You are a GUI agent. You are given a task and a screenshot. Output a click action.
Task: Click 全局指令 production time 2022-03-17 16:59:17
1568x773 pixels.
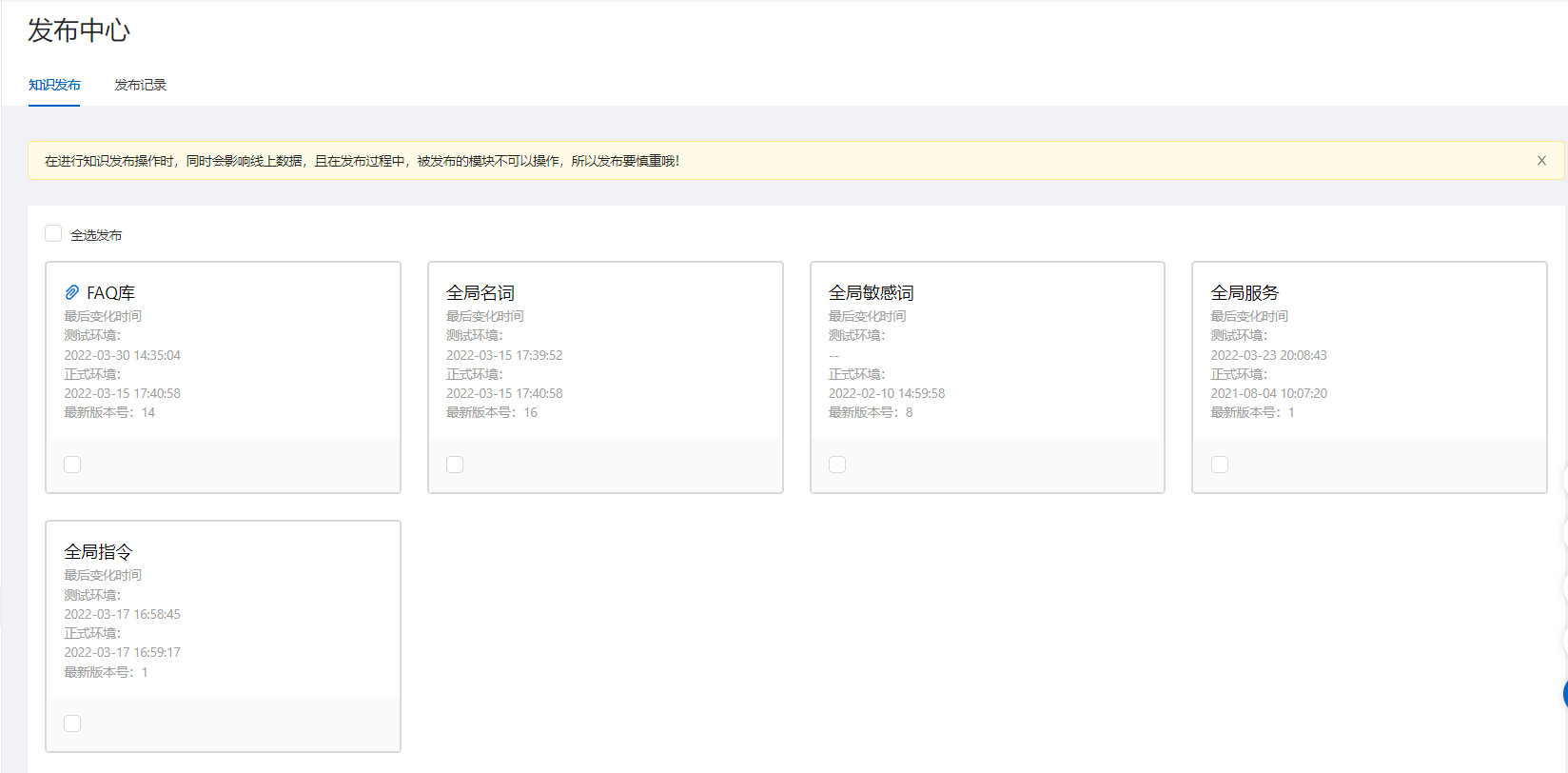[x=122, y=652]
